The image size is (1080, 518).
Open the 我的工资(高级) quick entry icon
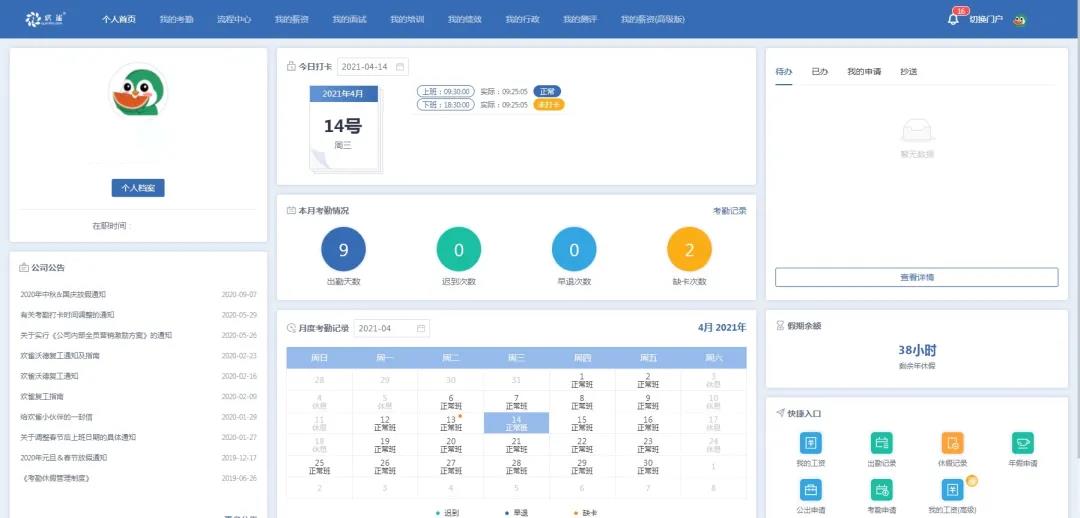(x=952, y=489)
